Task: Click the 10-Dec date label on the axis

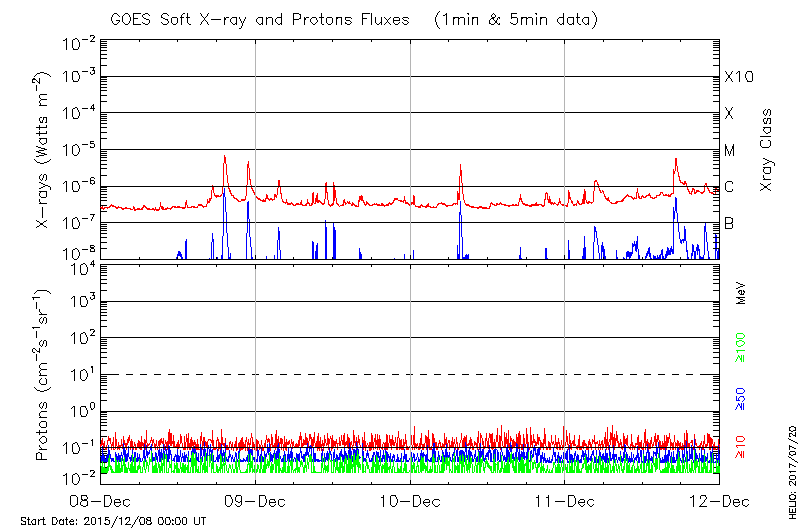Action: 410,500
